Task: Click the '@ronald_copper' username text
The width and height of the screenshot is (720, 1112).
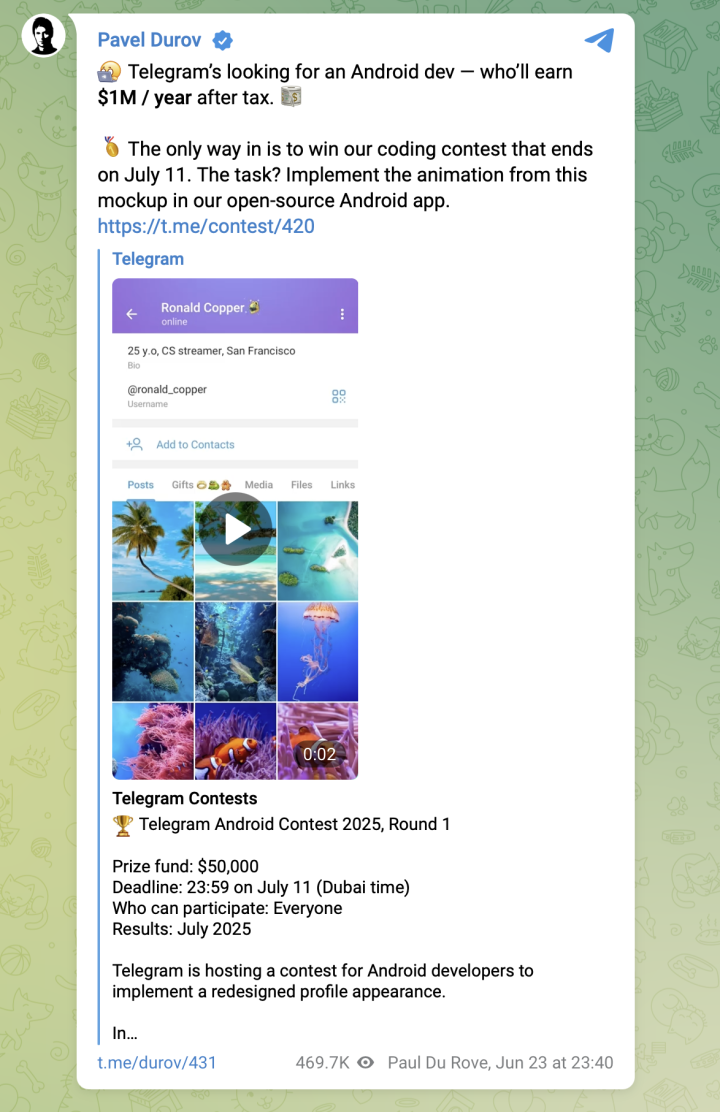Action: coord(167,389)
